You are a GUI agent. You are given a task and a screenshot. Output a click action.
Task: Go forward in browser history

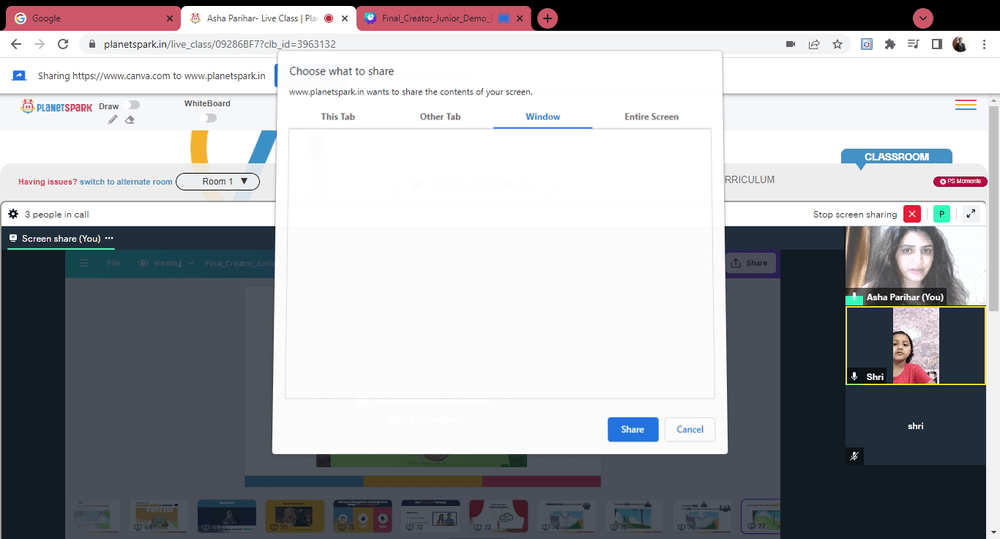40,44
